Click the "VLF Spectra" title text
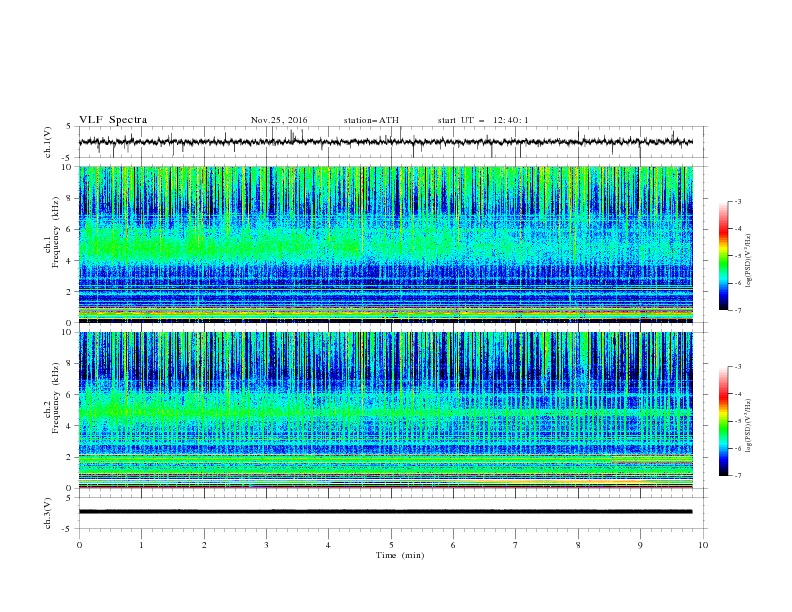This screenshot has height=612, width=792. tap(113, 120)
